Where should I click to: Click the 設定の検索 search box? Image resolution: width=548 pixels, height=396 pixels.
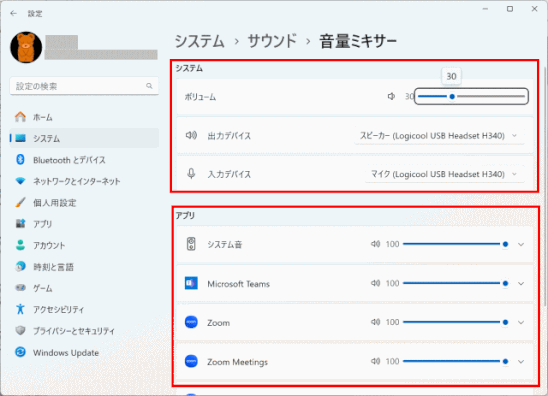pyautogui.click(x=84, y=86)
